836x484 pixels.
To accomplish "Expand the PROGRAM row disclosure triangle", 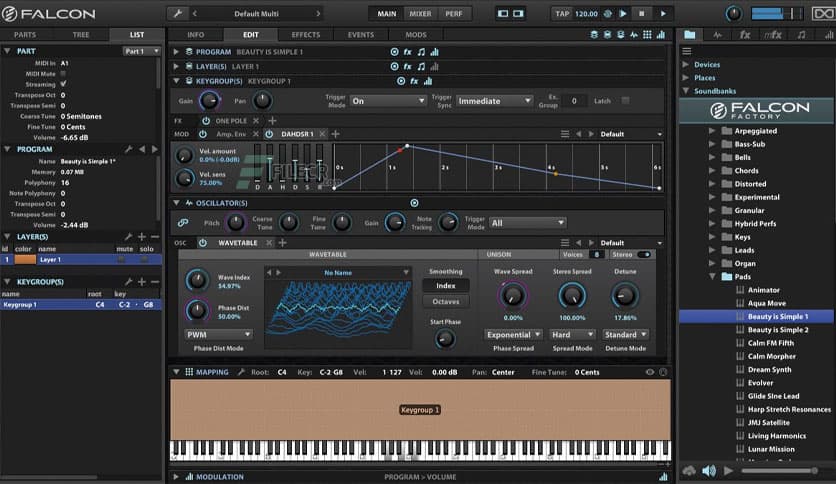I will 176,52.
